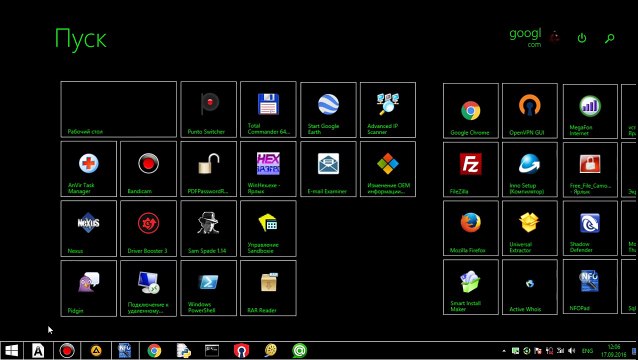The width and height of the screenshot is (638, 360).
Task: Open OpenVPN GUI tile
Action: coord(530,111)
